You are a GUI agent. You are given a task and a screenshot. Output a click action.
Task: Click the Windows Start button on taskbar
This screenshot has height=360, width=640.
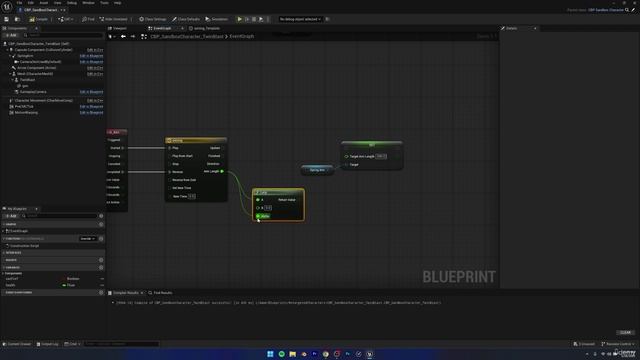[x=270, y=354]
